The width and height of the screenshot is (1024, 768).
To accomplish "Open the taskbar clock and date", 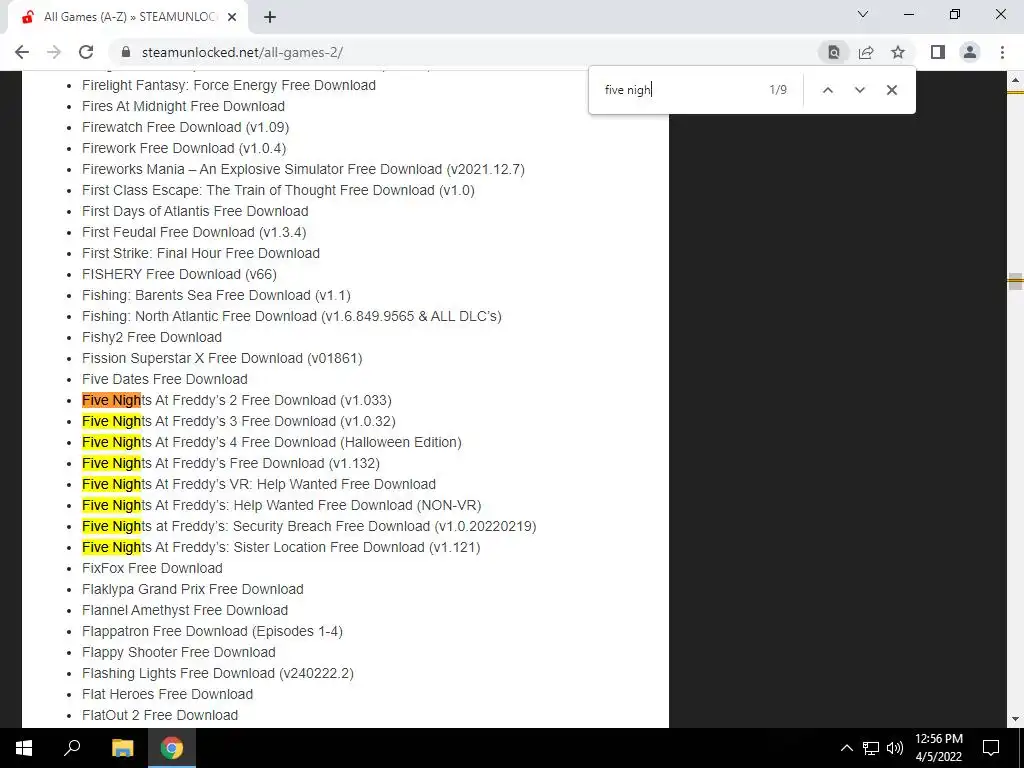I will pos(938,748).
